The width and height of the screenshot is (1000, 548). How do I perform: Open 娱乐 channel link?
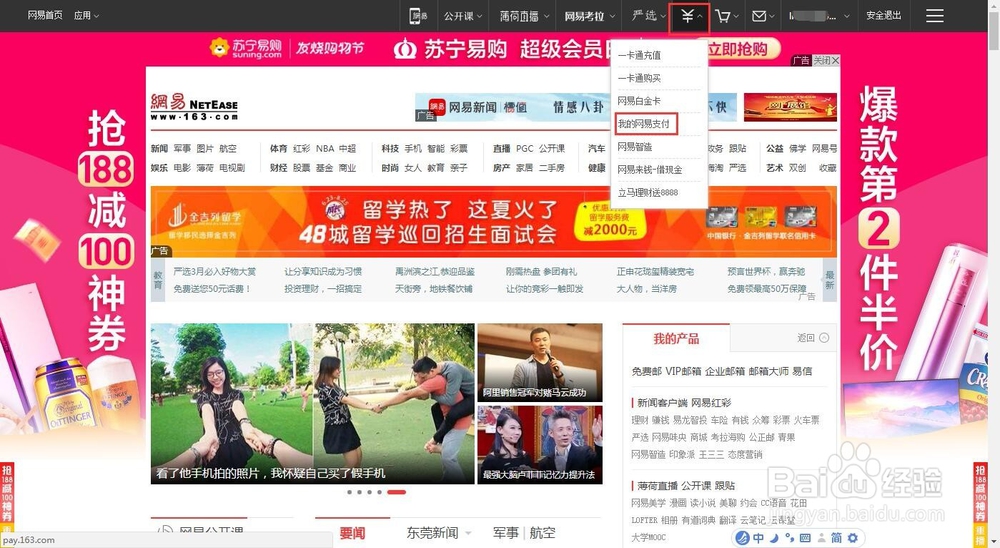pyautogui.click(x=159, y=168)
